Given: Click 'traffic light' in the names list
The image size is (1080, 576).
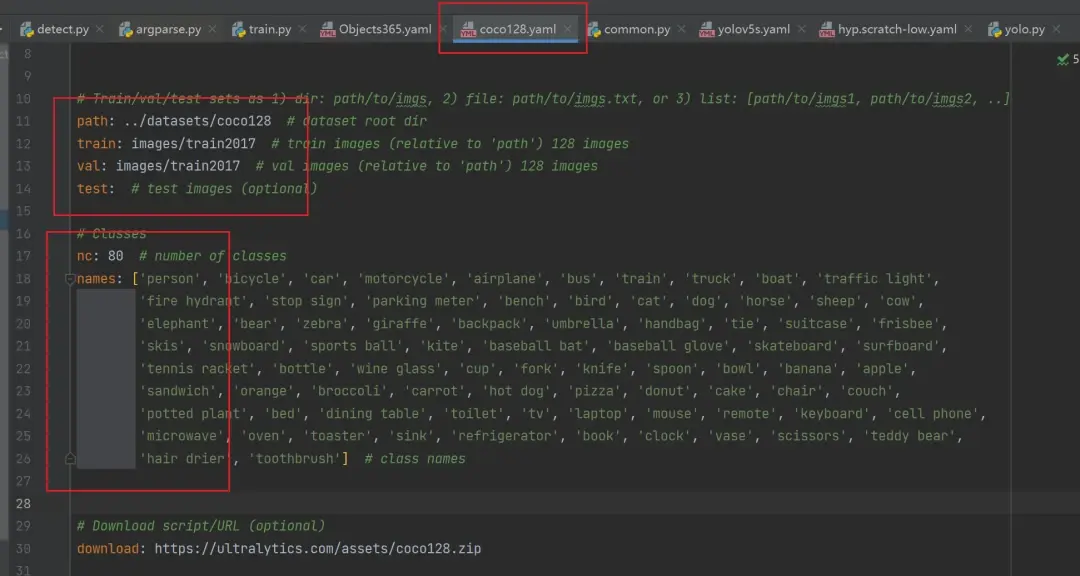Looking at the screenshot, I should pos(875,279).
